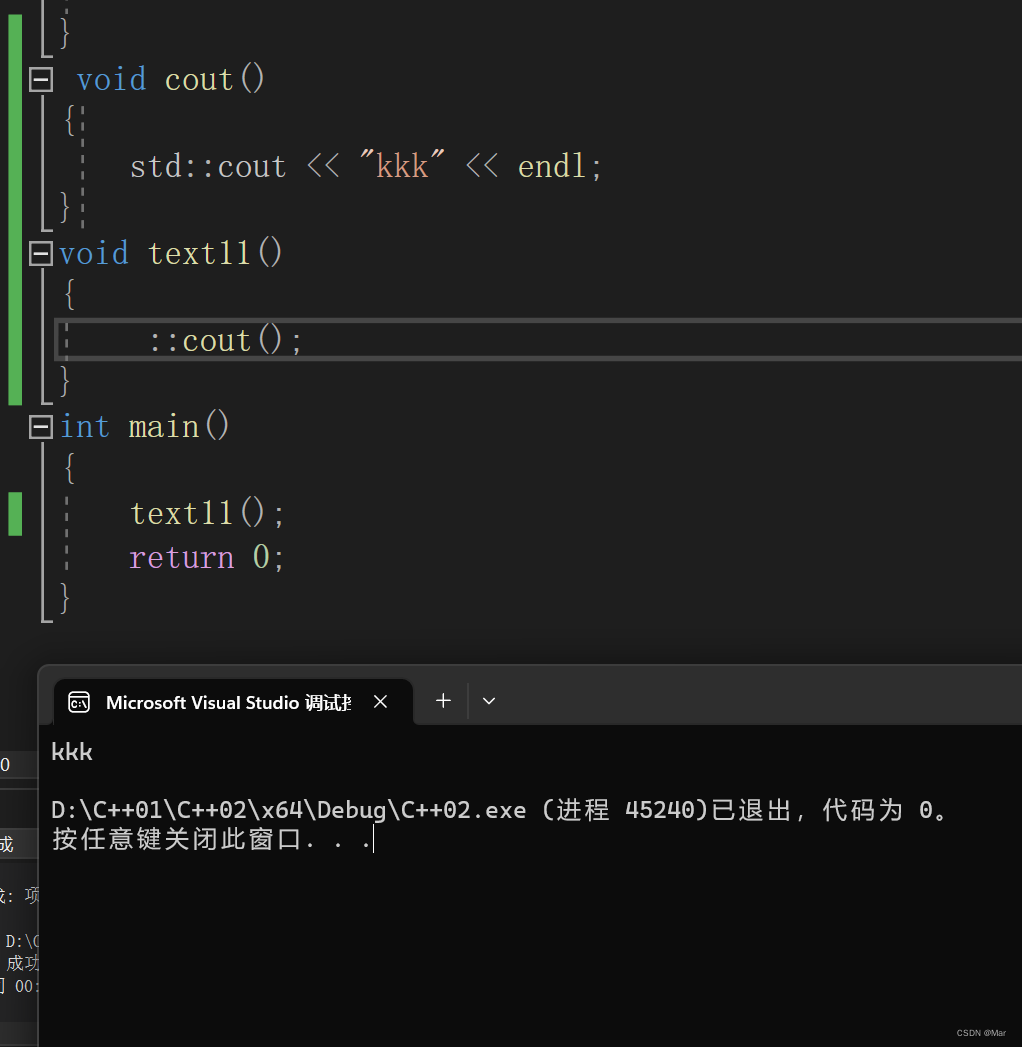Viewport: 1022px width, 1047px height.
Task: Collapse the main() function using its minus box
Action: coord(40,425)
